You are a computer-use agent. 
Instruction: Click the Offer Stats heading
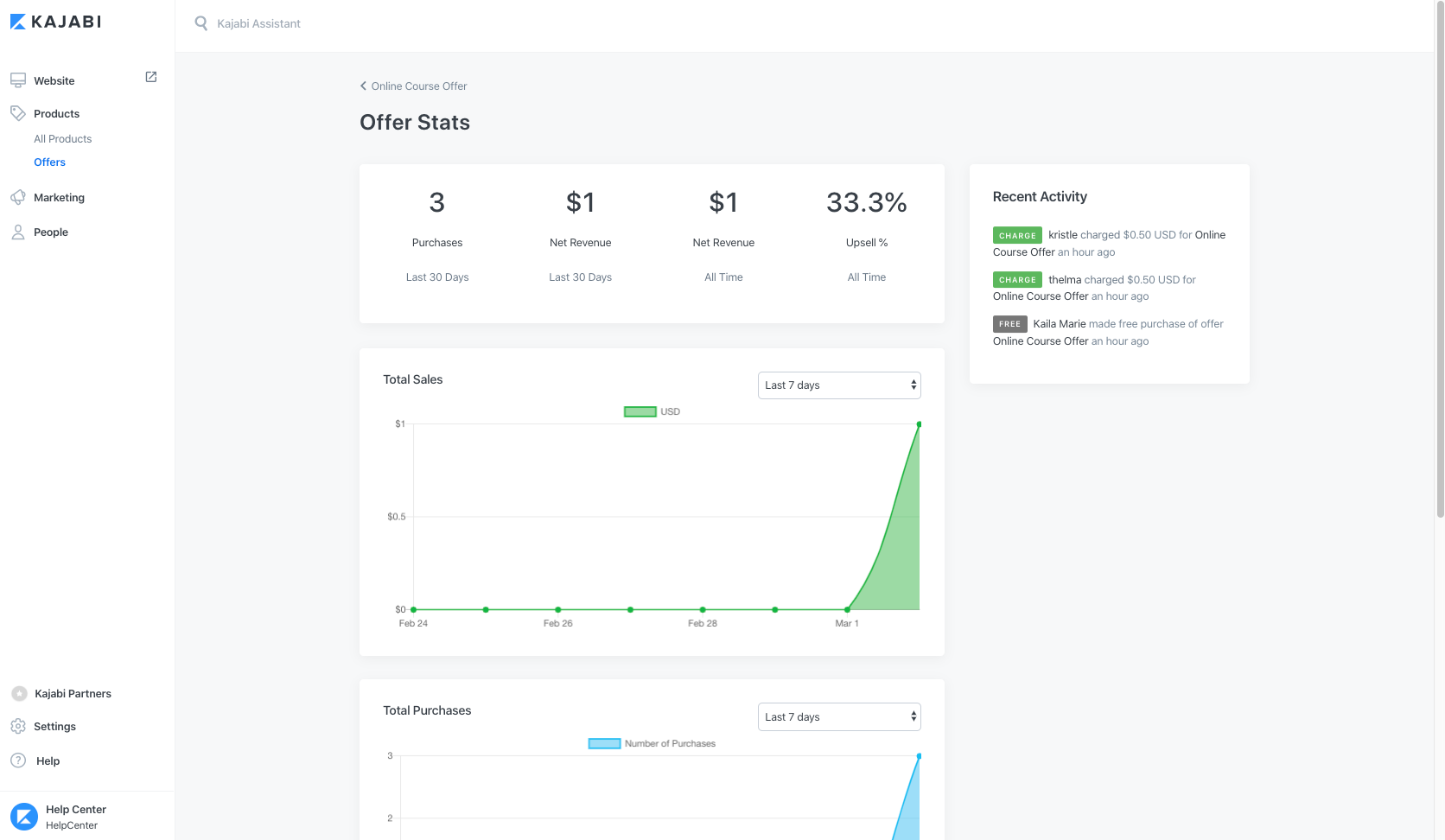415,123
